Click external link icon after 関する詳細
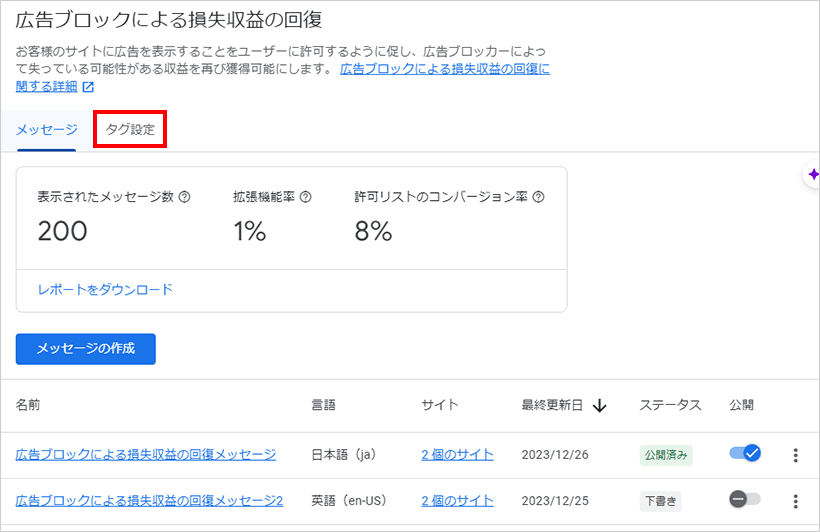 (88, 87)
